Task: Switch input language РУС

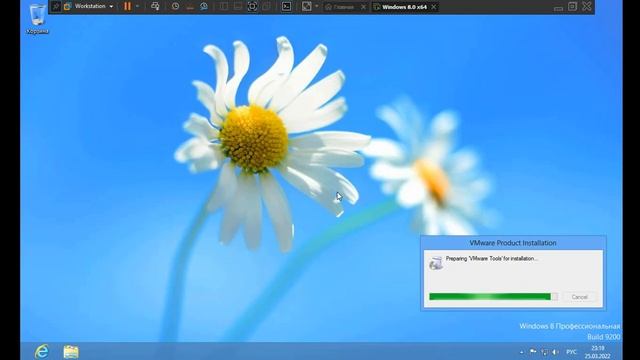Action: click(571, 352)
